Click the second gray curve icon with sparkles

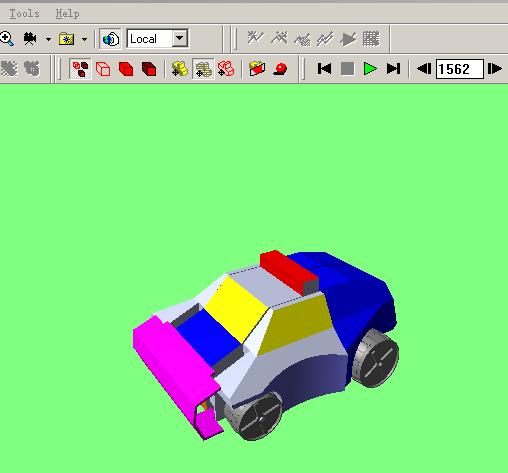click(x=279, y=38)
